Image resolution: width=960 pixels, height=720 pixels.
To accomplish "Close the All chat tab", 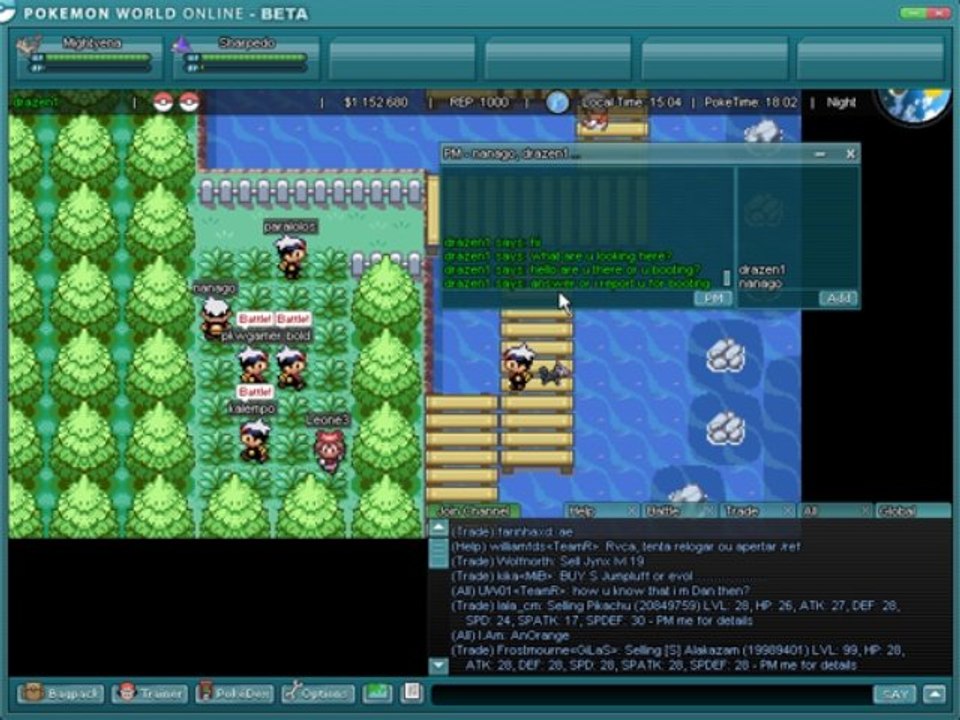I will [x=866, y=511].
